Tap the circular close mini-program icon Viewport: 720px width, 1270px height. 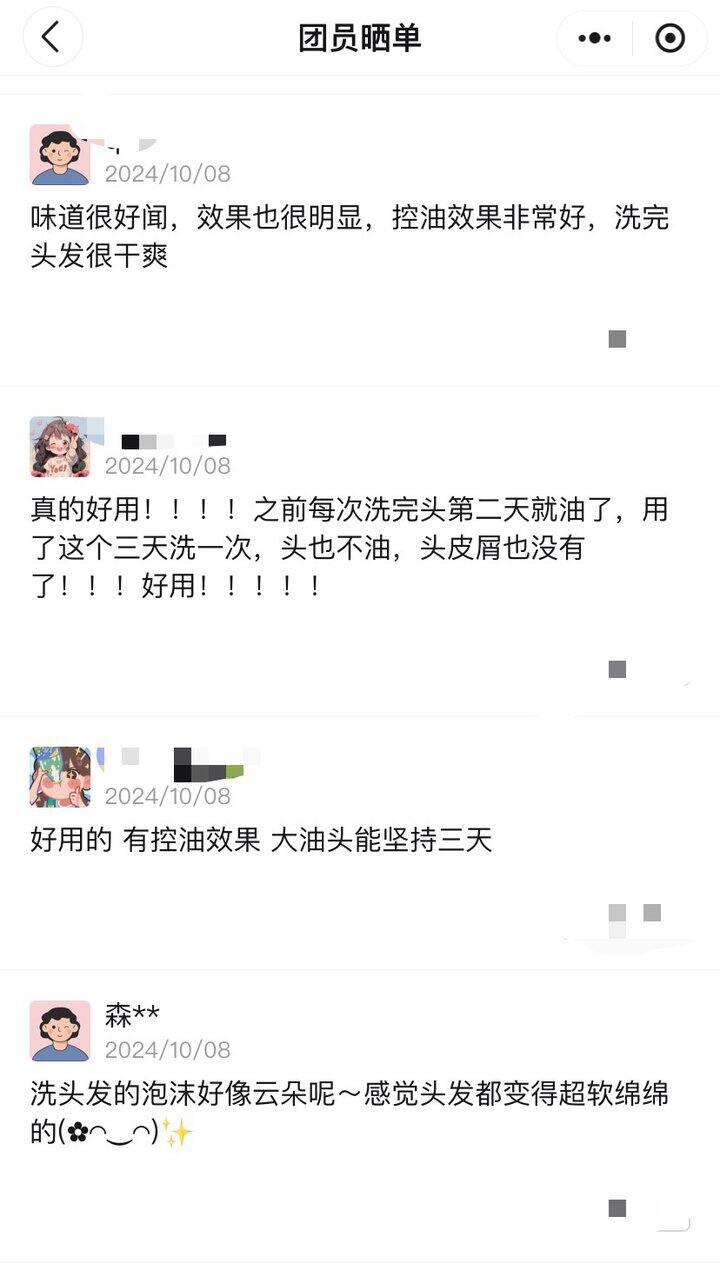tap(669, 38)
